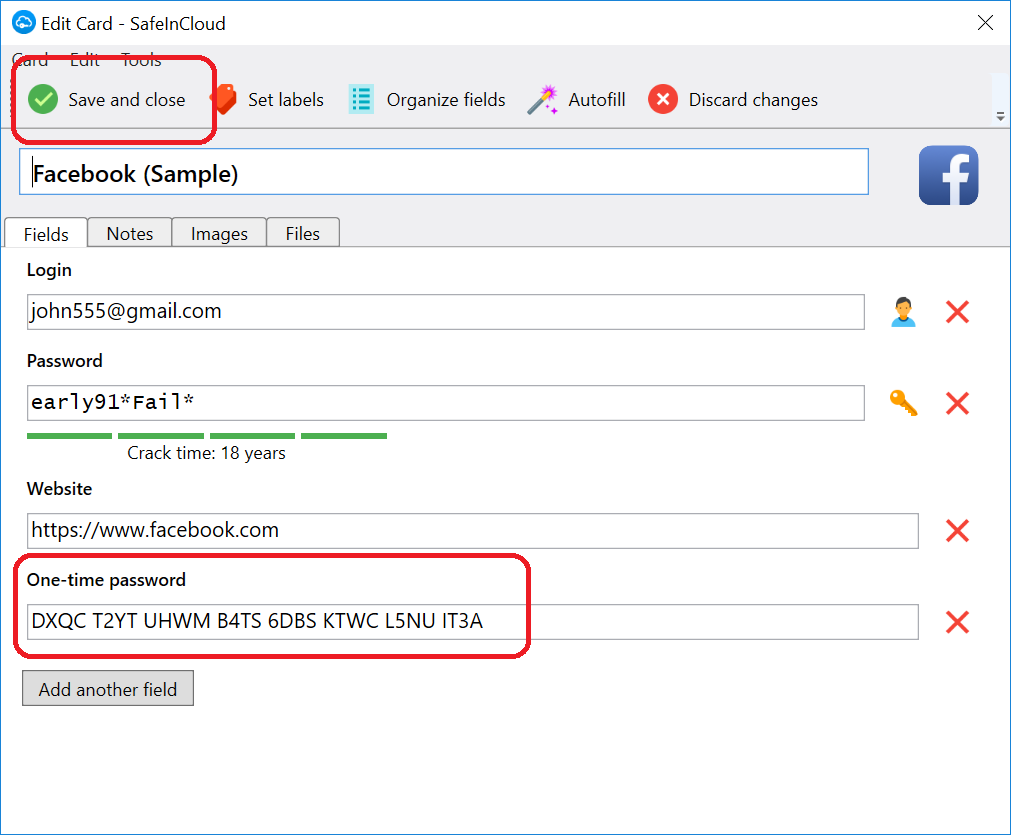This screenshot has width=1011, height=835.
Task: Switch to the Notes tab
Action: 130,233
